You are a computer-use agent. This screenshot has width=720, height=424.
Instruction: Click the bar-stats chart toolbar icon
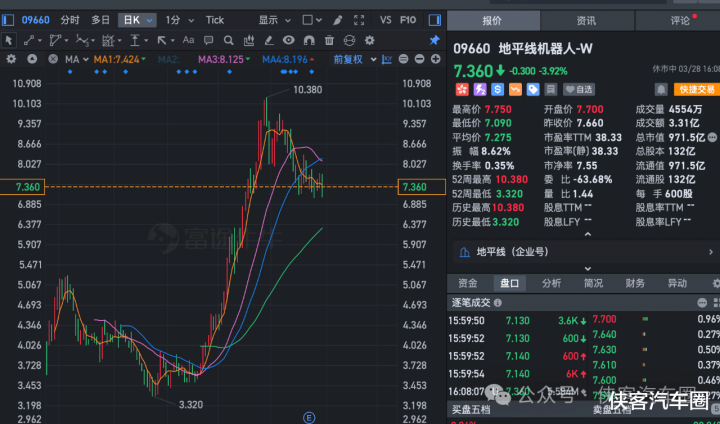coord(248,40)
